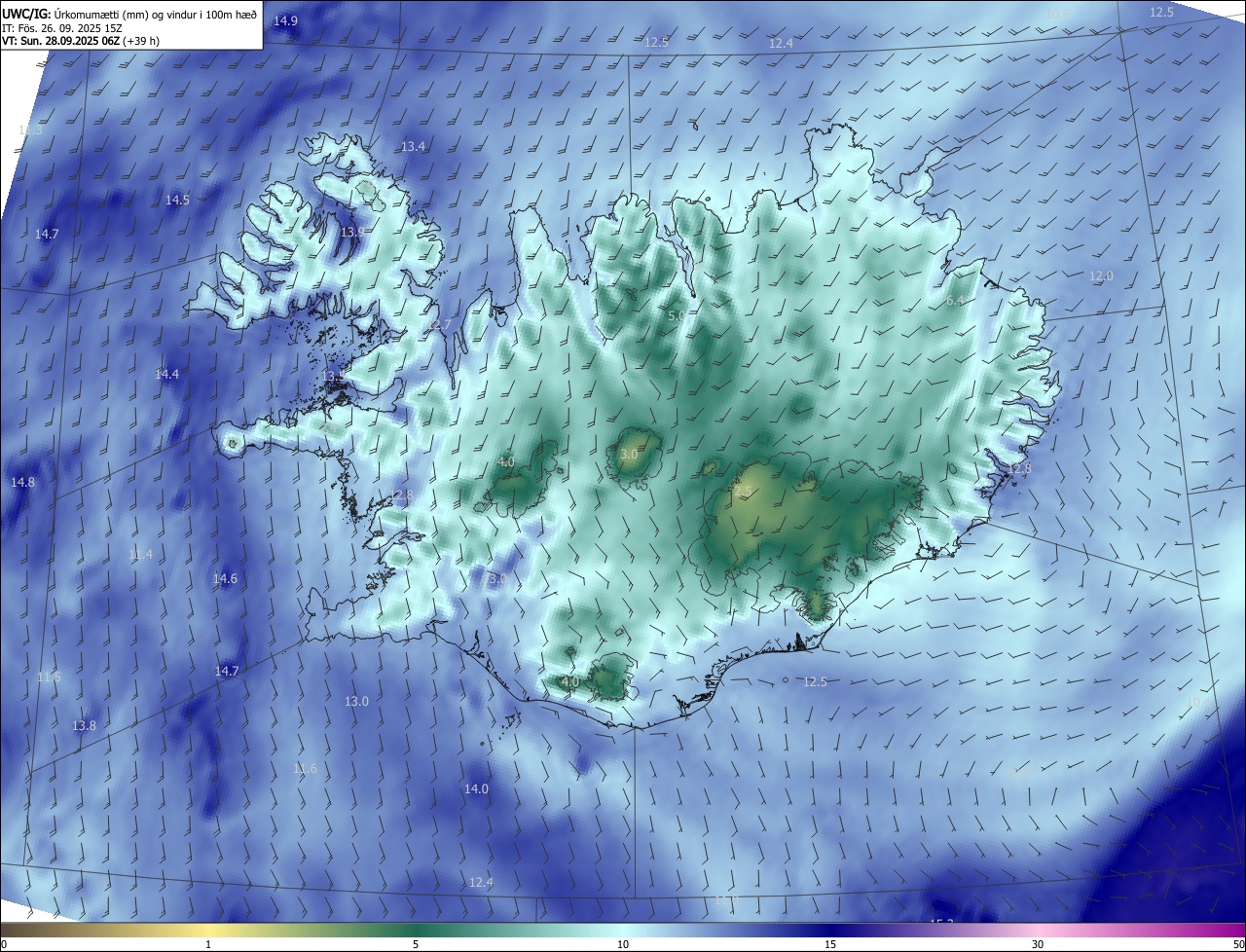Click the 14.6 value label

(225, 578)
